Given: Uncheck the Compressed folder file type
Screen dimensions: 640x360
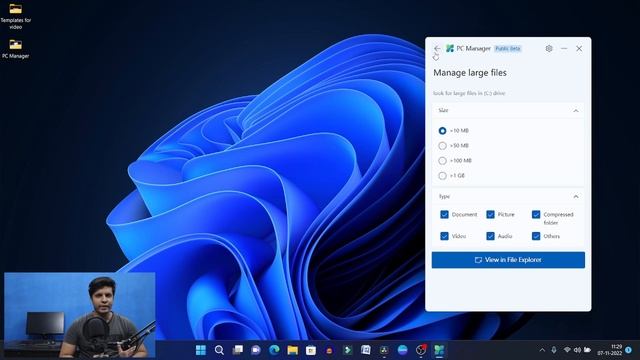Looking at the screenshot, I should click(x=536, y=214).
